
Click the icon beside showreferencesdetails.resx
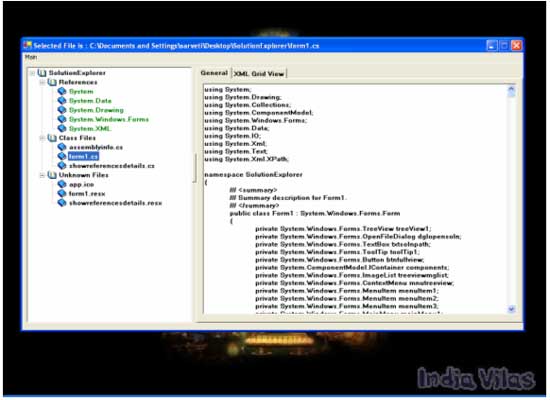point(62,203)
